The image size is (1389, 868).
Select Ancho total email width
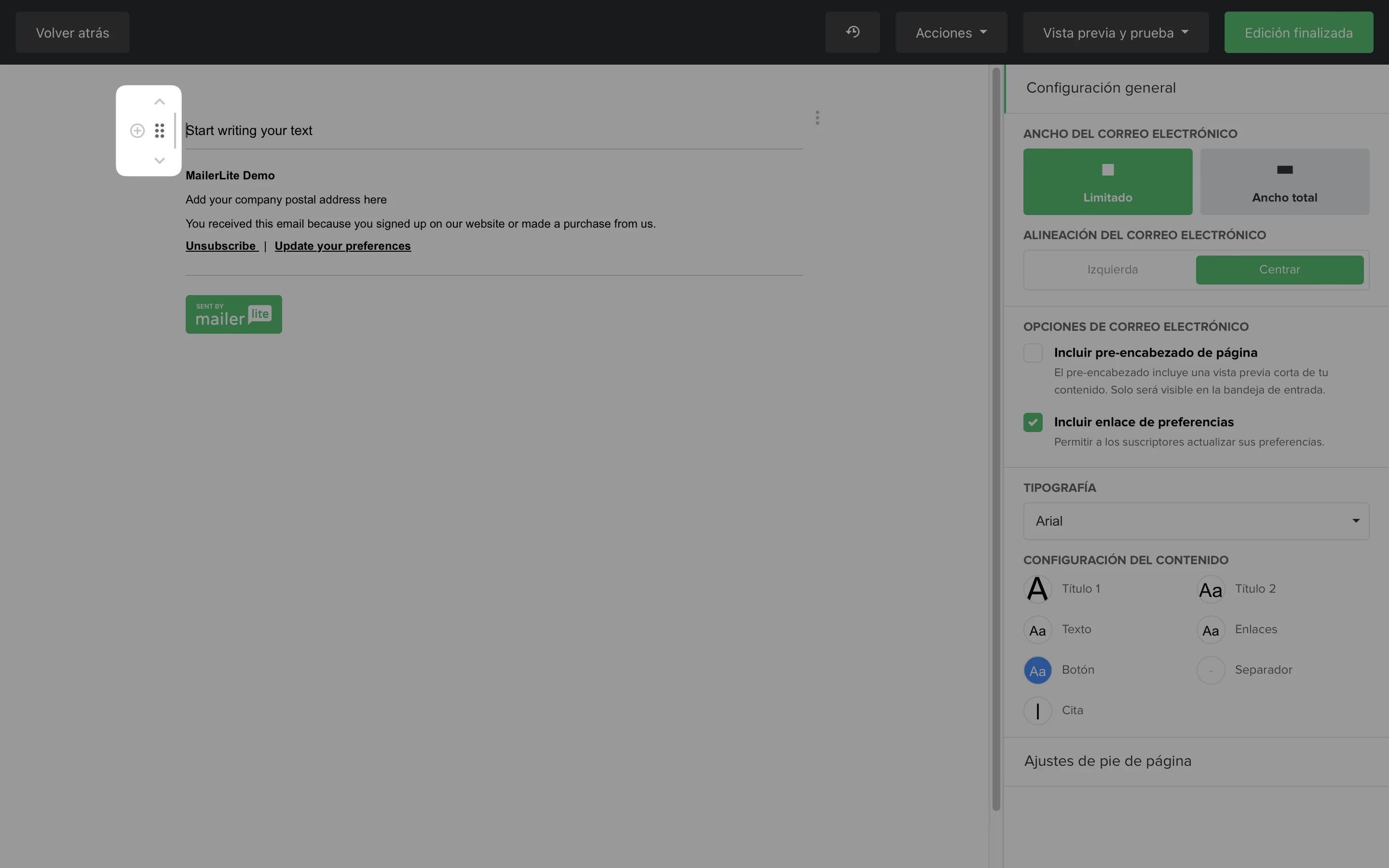[1284, 182]
